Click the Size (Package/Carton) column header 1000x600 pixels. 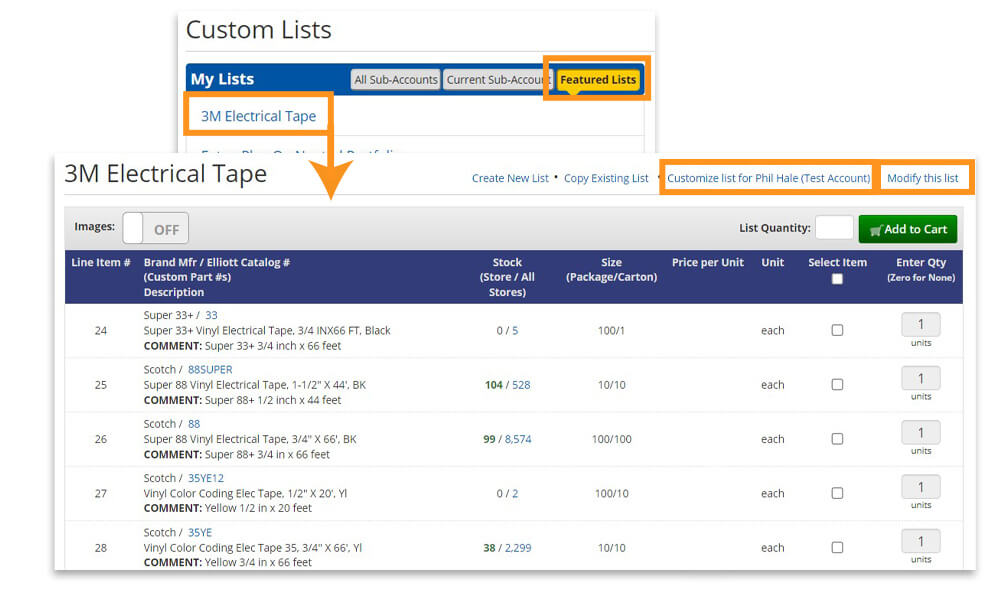(x=611, y=270)
